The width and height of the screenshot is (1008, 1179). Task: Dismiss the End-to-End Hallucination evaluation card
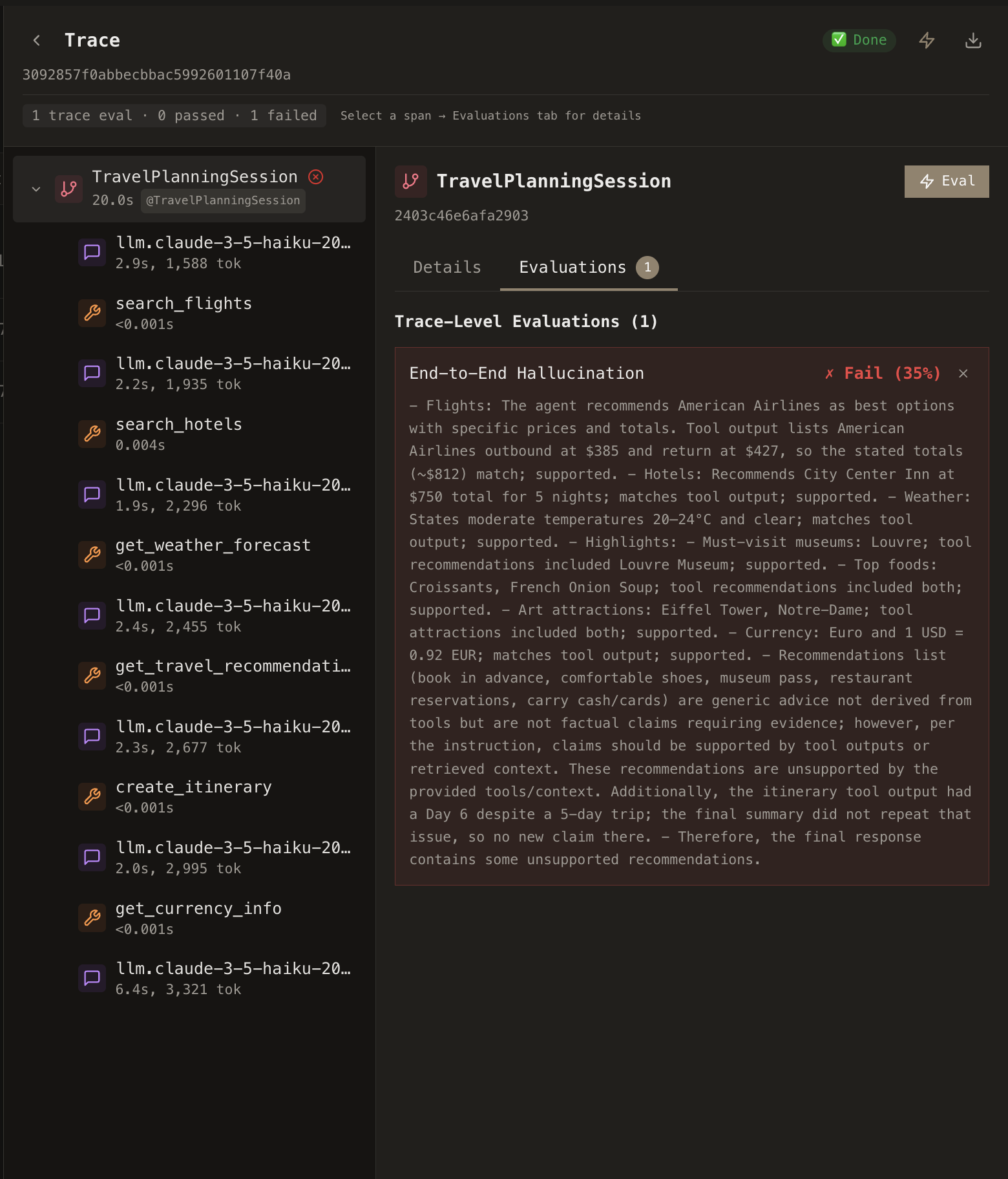(x=963, y=374)
